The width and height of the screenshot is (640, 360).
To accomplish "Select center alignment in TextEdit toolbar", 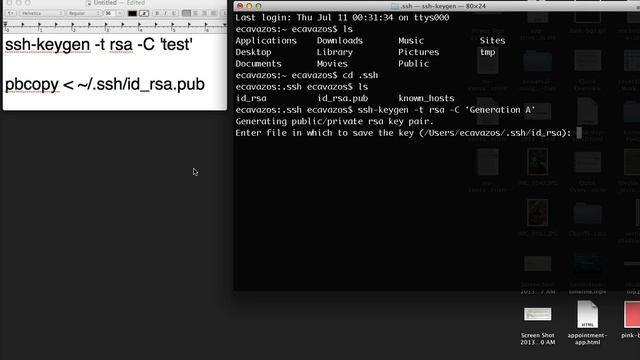I will (196, 13).
